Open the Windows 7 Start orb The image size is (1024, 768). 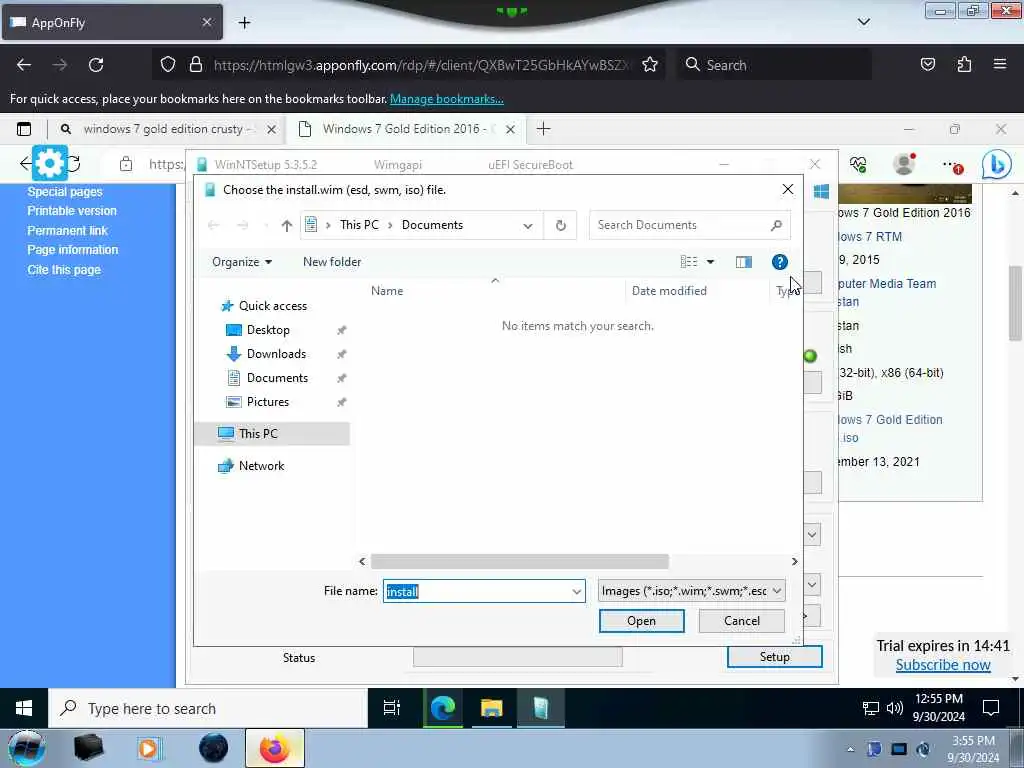(26, 748)
